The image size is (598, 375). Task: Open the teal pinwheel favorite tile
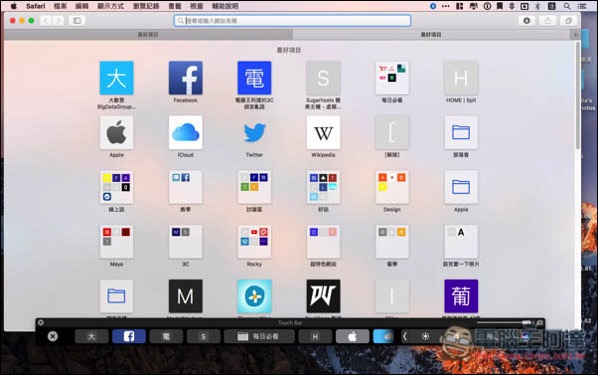tap(254, 296)
